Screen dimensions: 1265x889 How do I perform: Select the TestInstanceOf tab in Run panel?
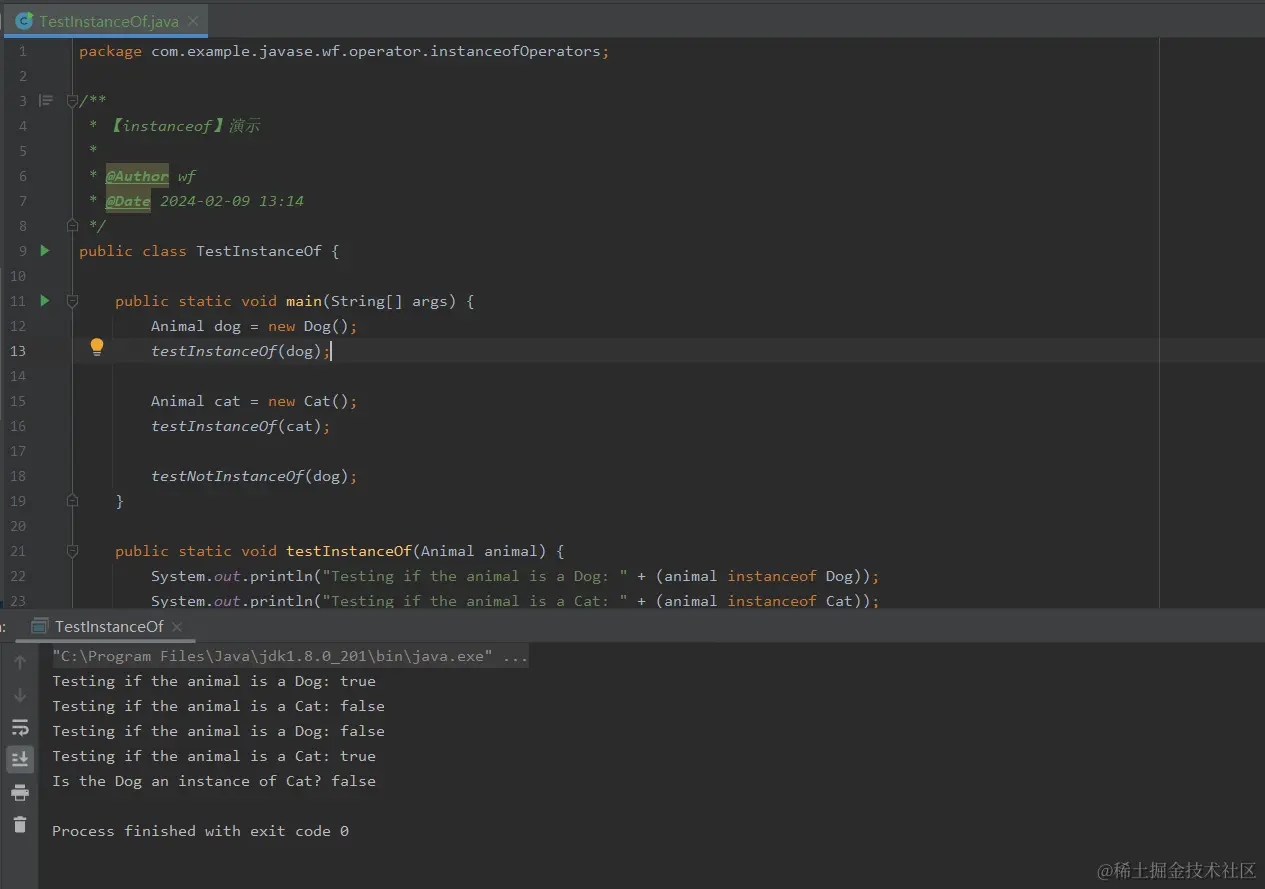(108, 626)
